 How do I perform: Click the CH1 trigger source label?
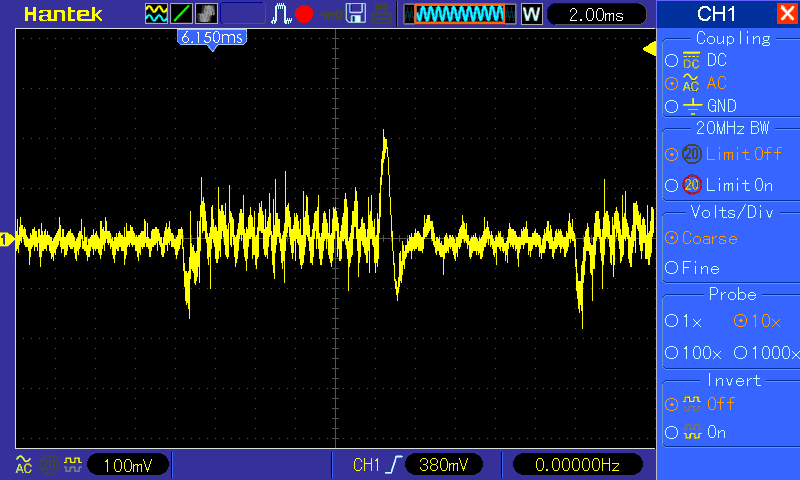click(x=366, y=465)
